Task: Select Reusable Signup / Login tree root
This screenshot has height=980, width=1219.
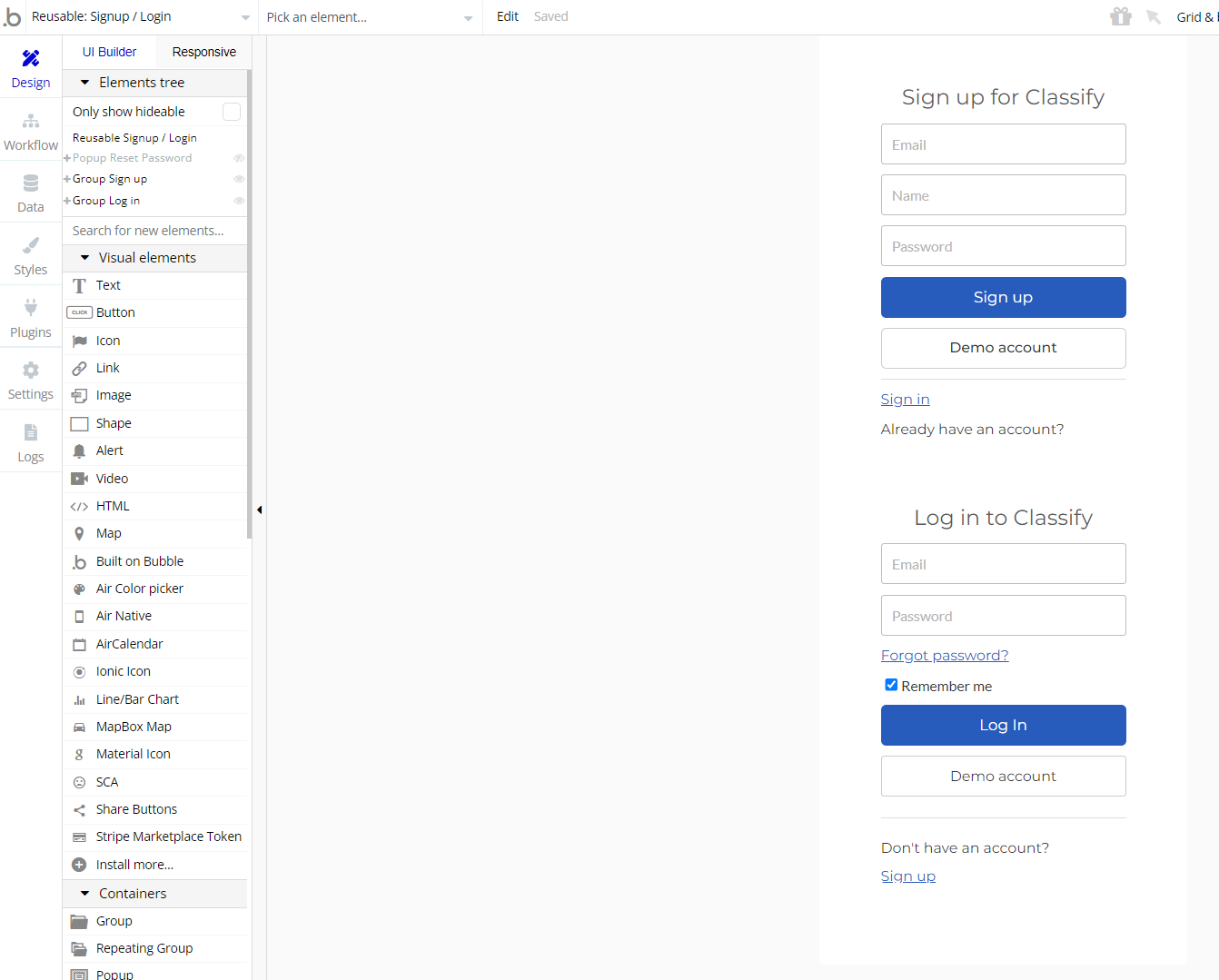Action: 134,138
